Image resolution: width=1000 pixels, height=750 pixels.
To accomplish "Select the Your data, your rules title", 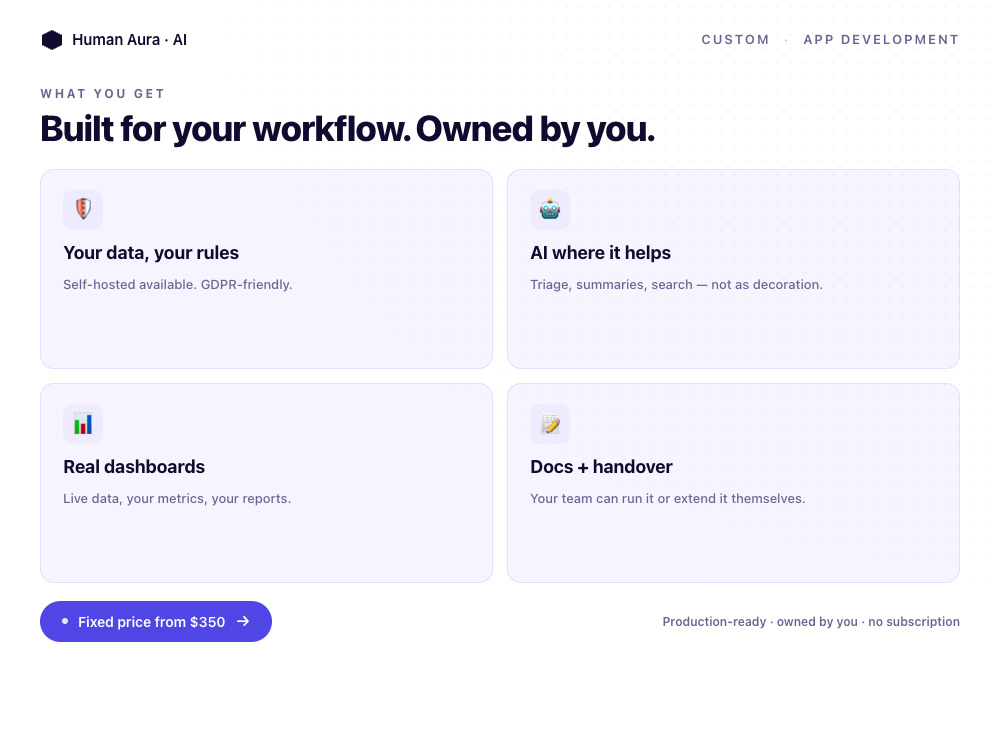I will [151, 253].
